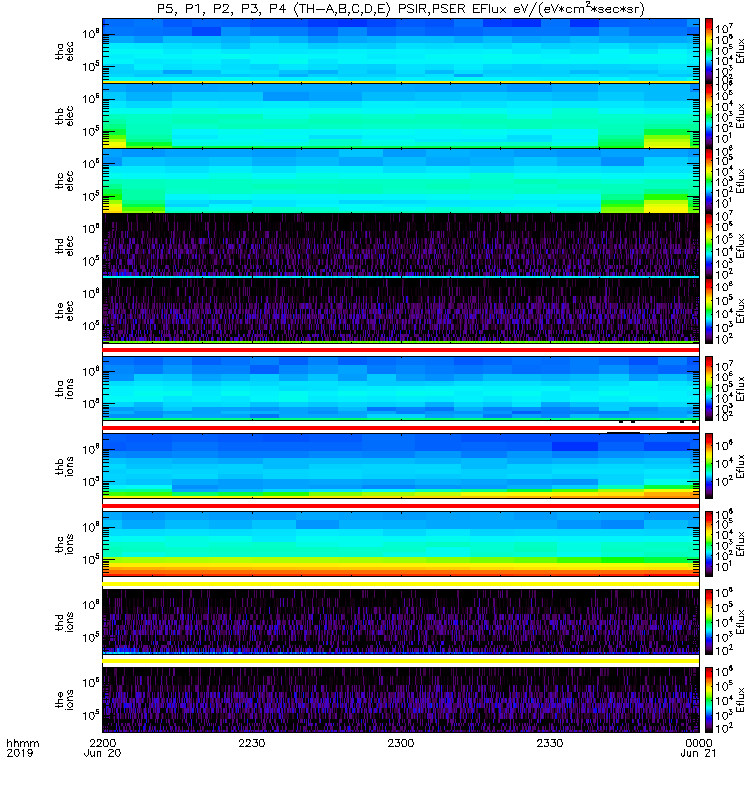This screenshot has height=800, width=750.
Task: Click the tha ions spectrogram panel
Action: tap(401, 388)
